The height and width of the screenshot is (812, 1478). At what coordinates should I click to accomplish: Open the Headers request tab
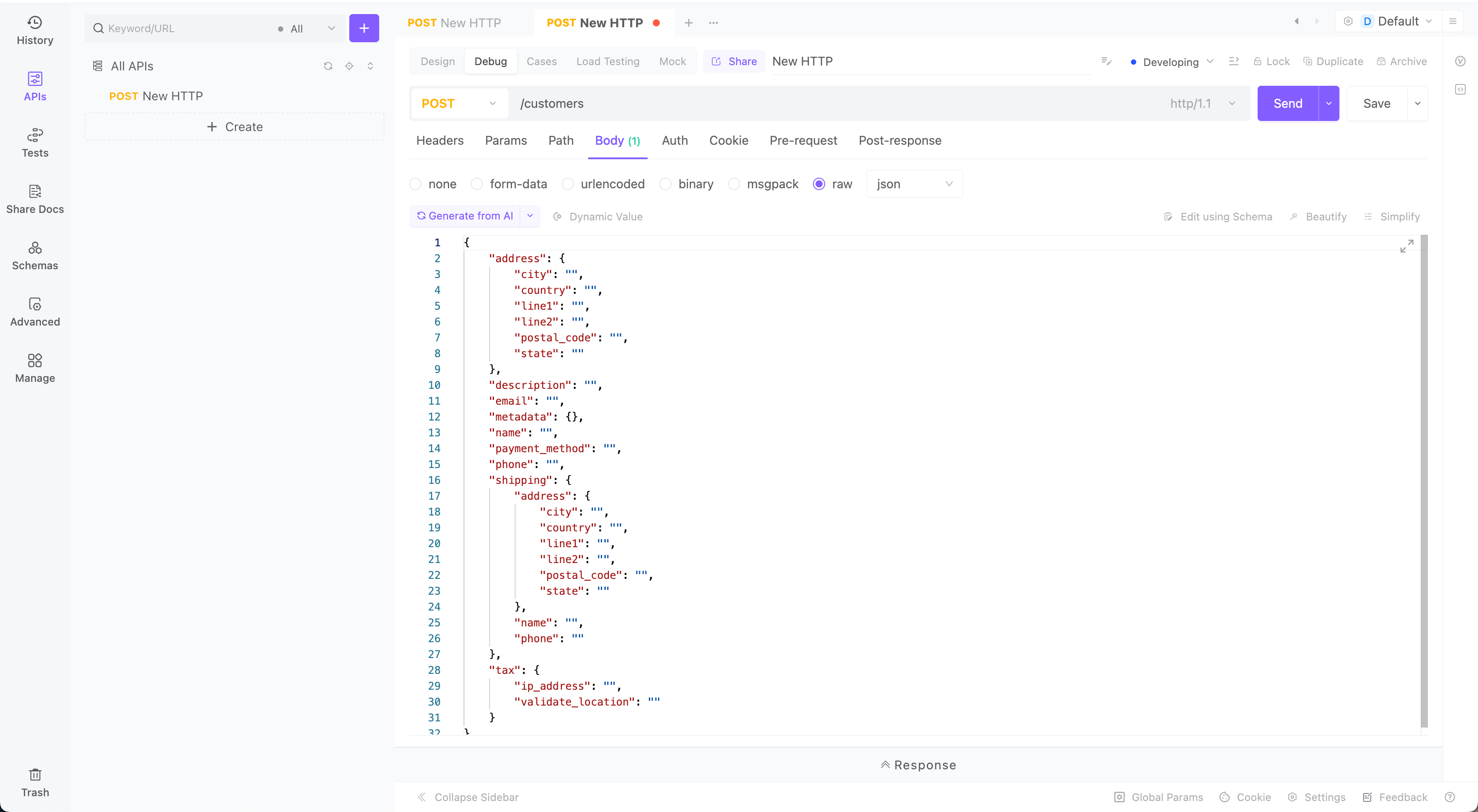click(440, 141)
